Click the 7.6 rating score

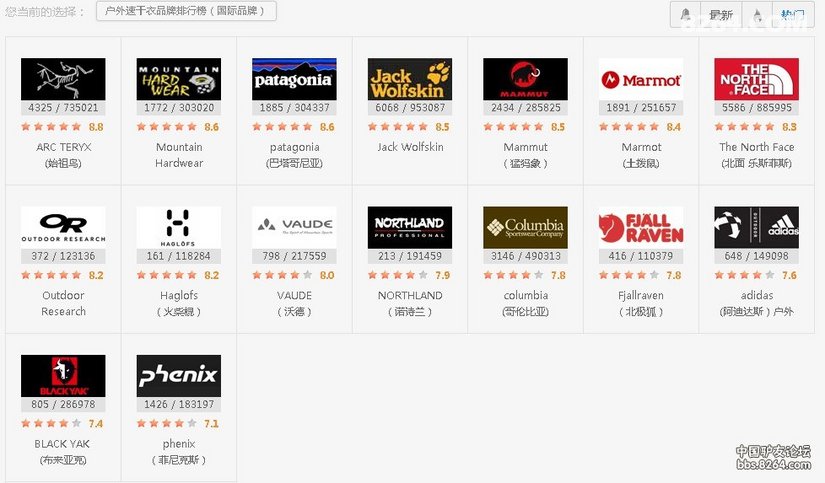(789, 275)
